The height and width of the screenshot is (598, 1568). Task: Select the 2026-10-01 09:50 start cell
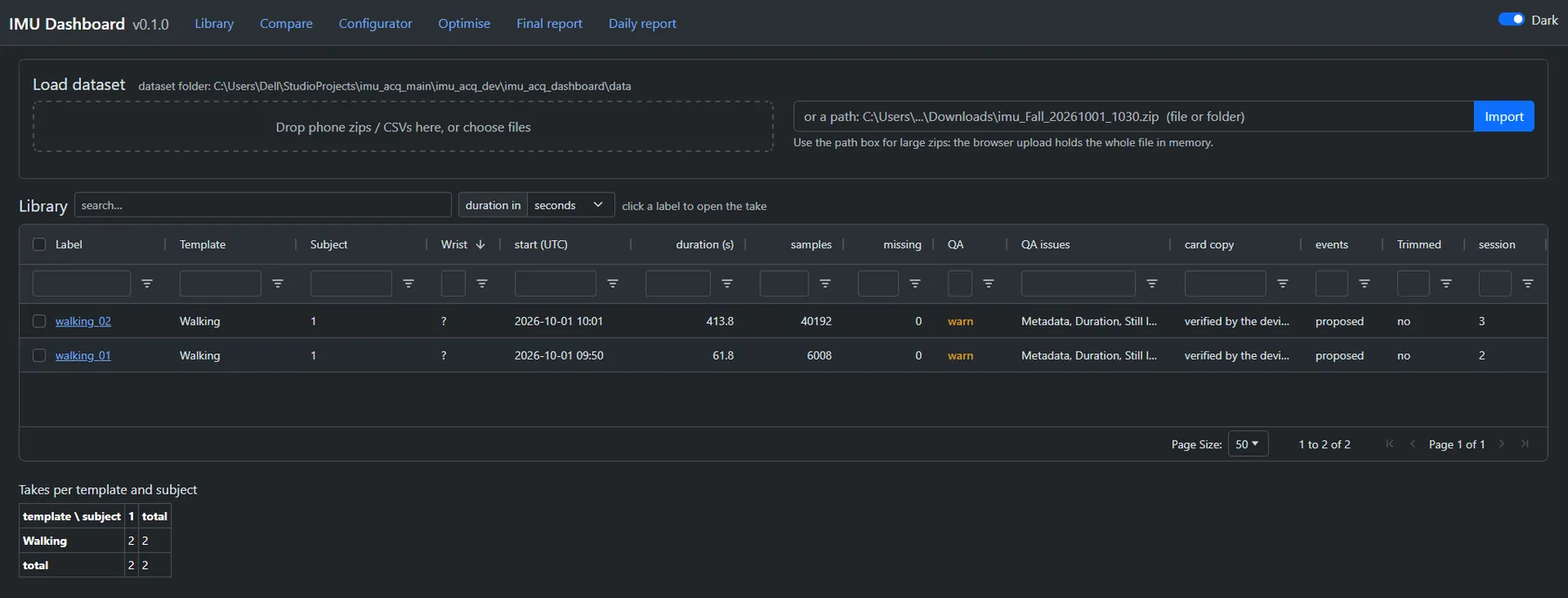tap(558, 355)
